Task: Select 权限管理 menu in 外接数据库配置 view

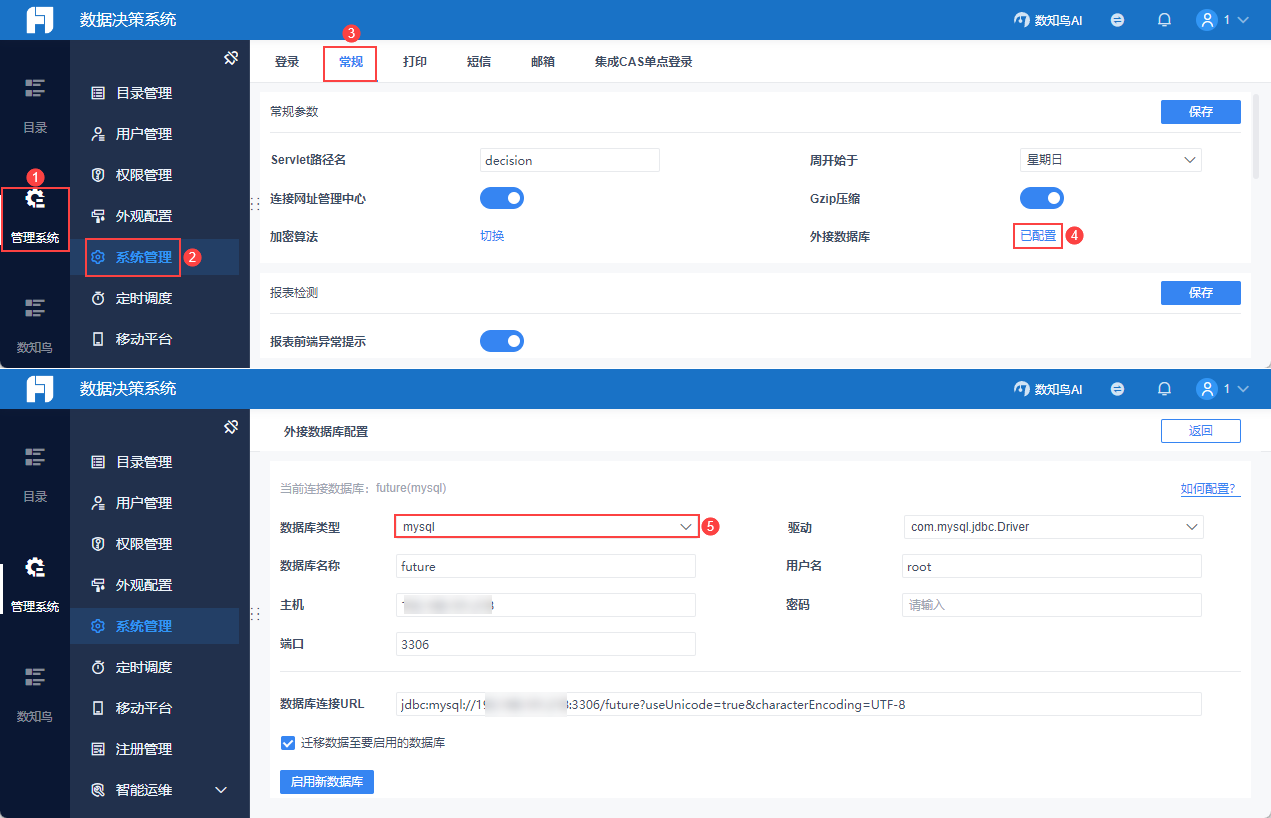Action: 154,544
